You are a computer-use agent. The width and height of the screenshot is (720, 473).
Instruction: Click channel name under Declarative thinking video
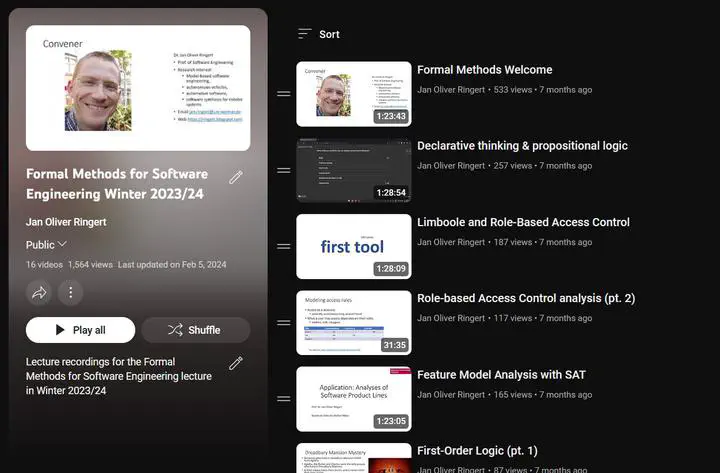[451, 166]
